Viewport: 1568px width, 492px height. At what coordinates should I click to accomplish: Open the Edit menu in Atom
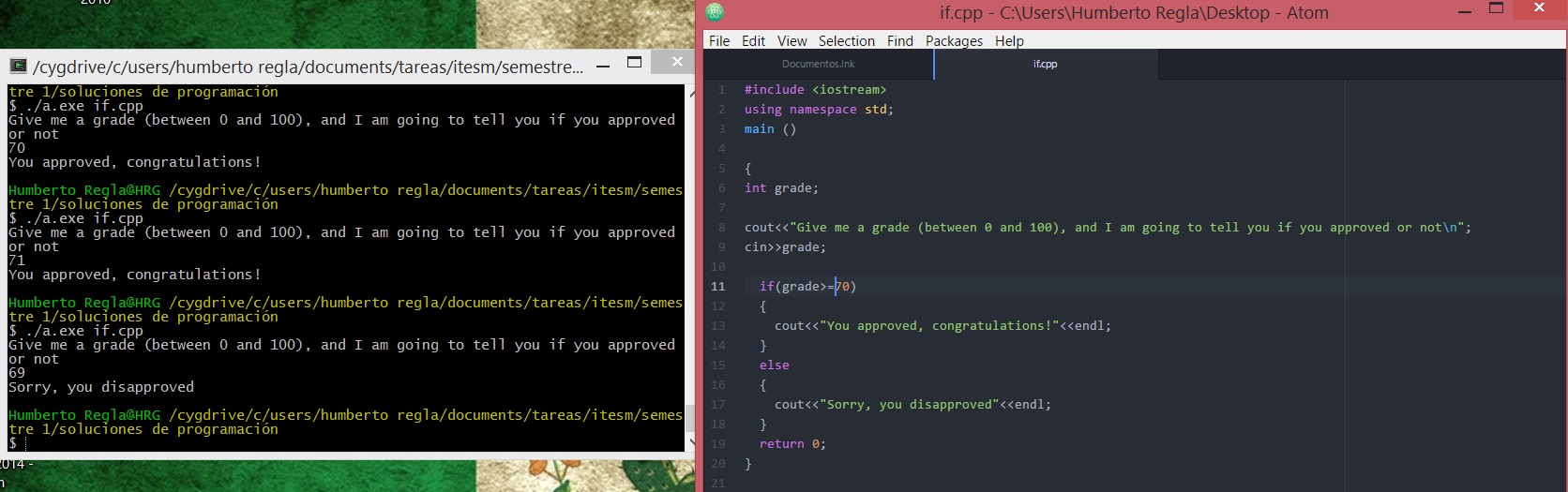point(753,41)
